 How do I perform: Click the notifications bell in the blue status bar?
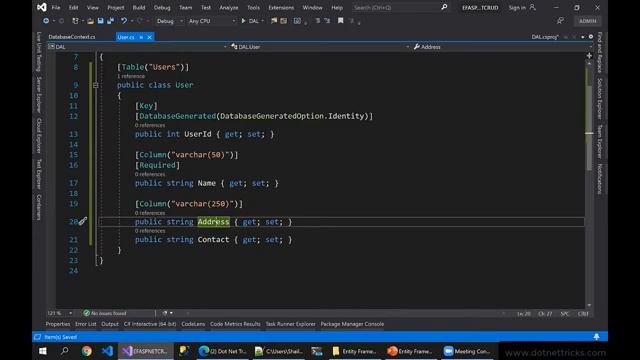coord(596,337)
